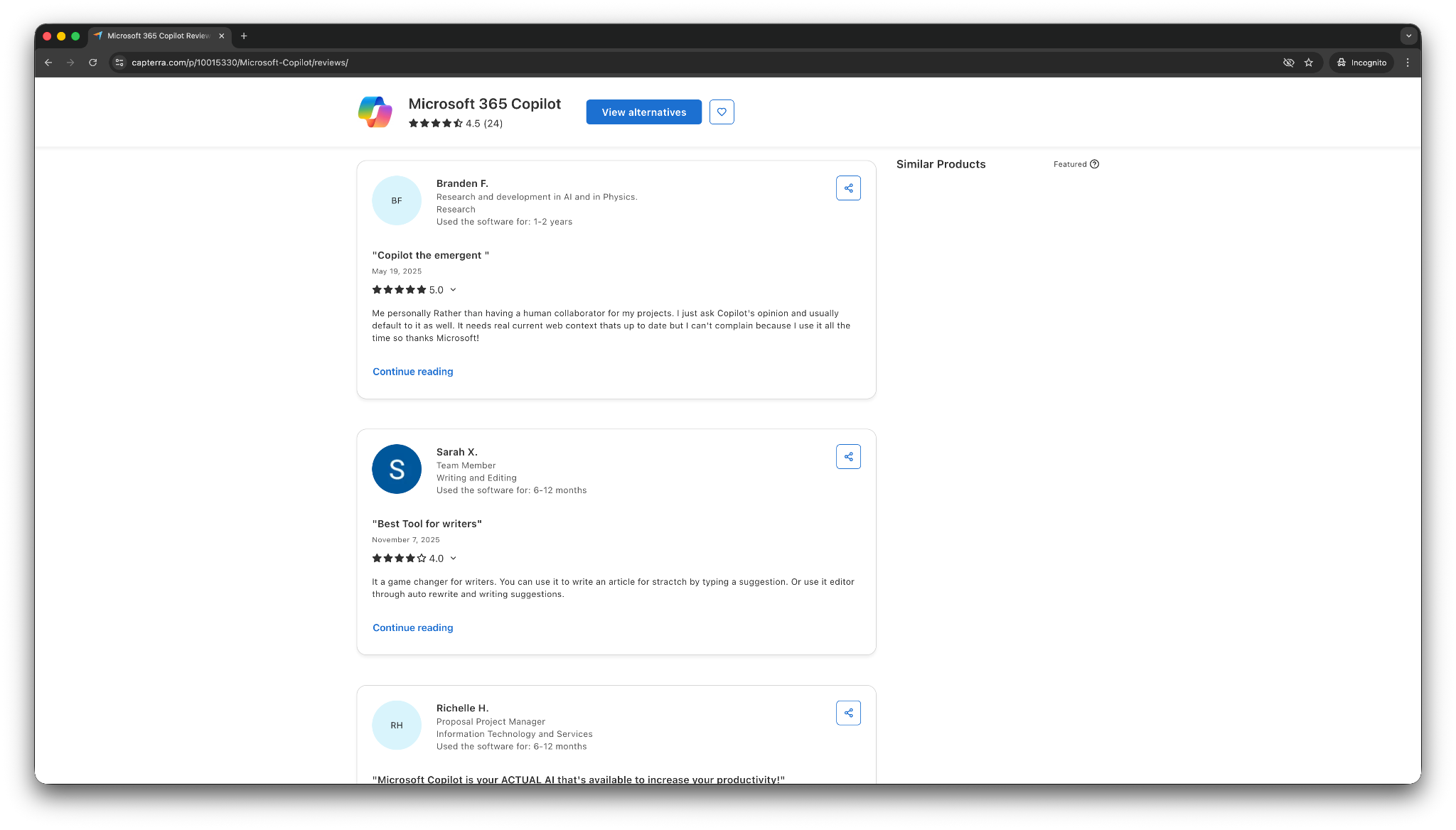Share Richelle H.'s review
1456x830 pixels.
[848, 713]
